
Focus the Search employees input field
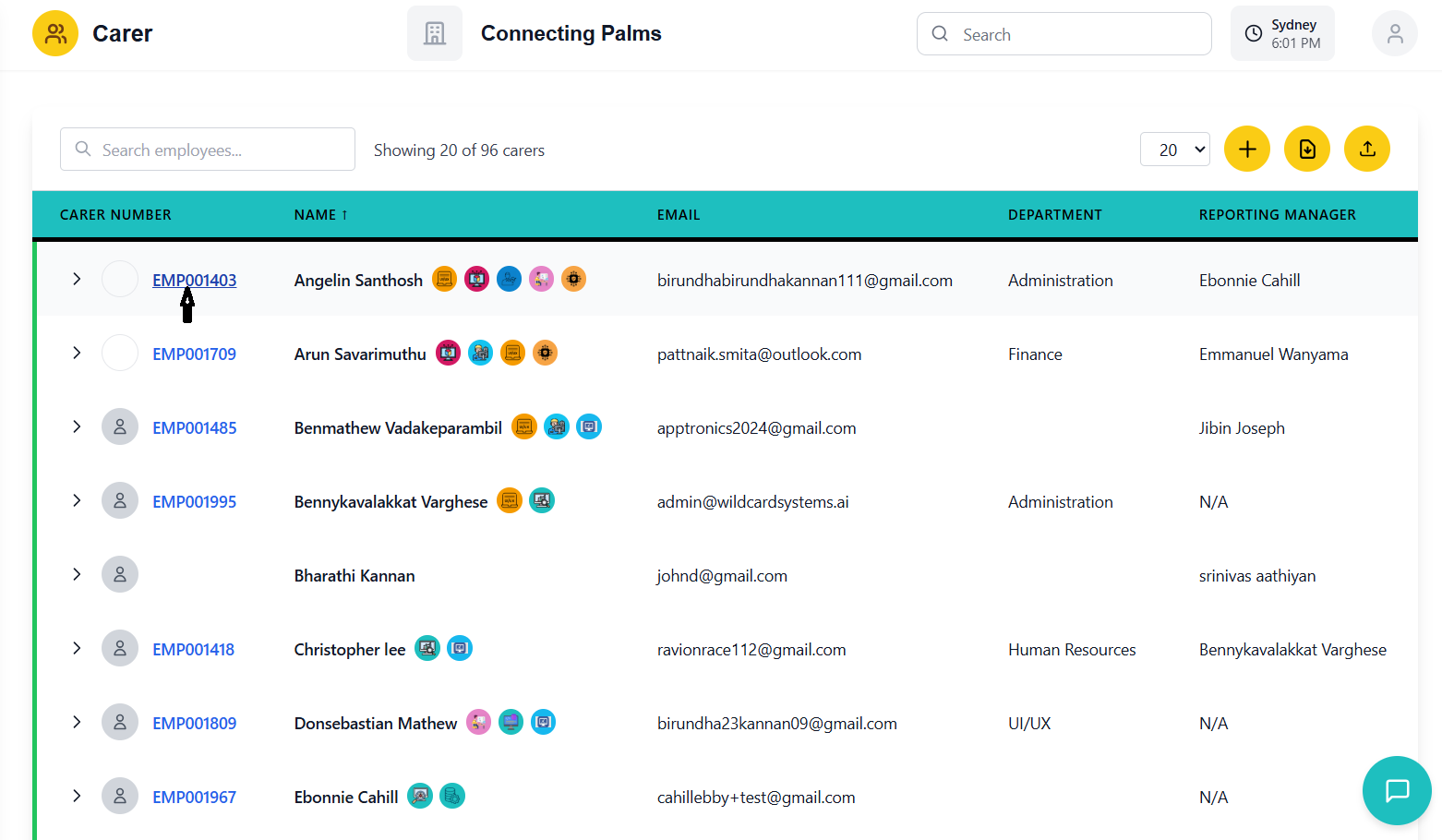(x=208, y=150)
